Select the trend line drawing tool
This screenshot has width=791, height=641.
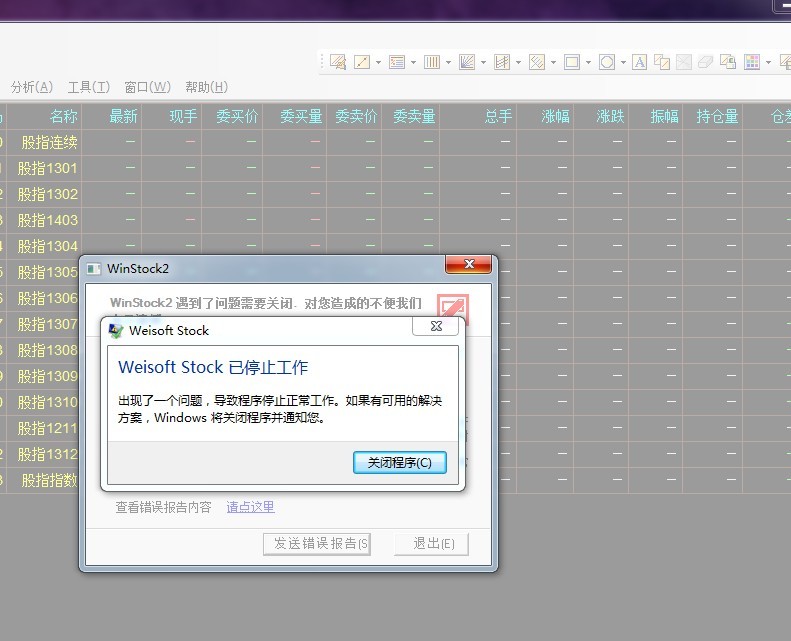click(362, 62)
